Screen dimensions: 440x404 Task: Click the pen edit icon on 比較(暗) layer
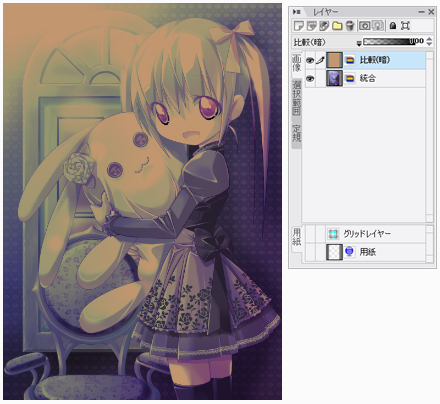point(320,60)
